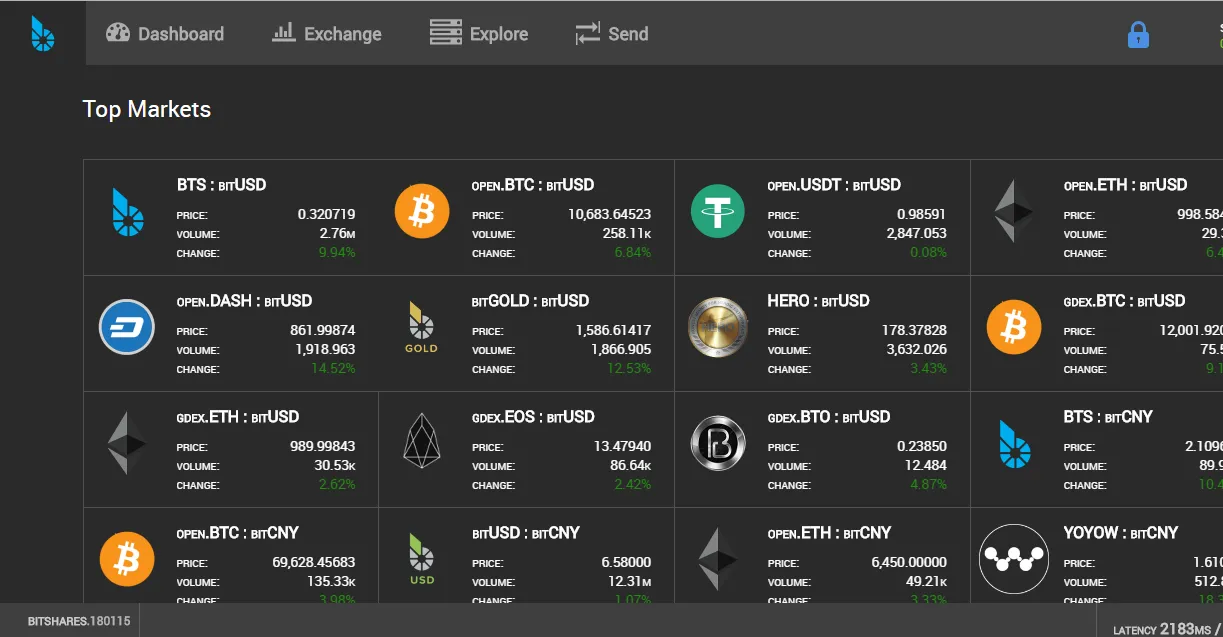Open the OPEN.DASH : bitUSD market title
Screen dimensions: 1223x637
245,301
